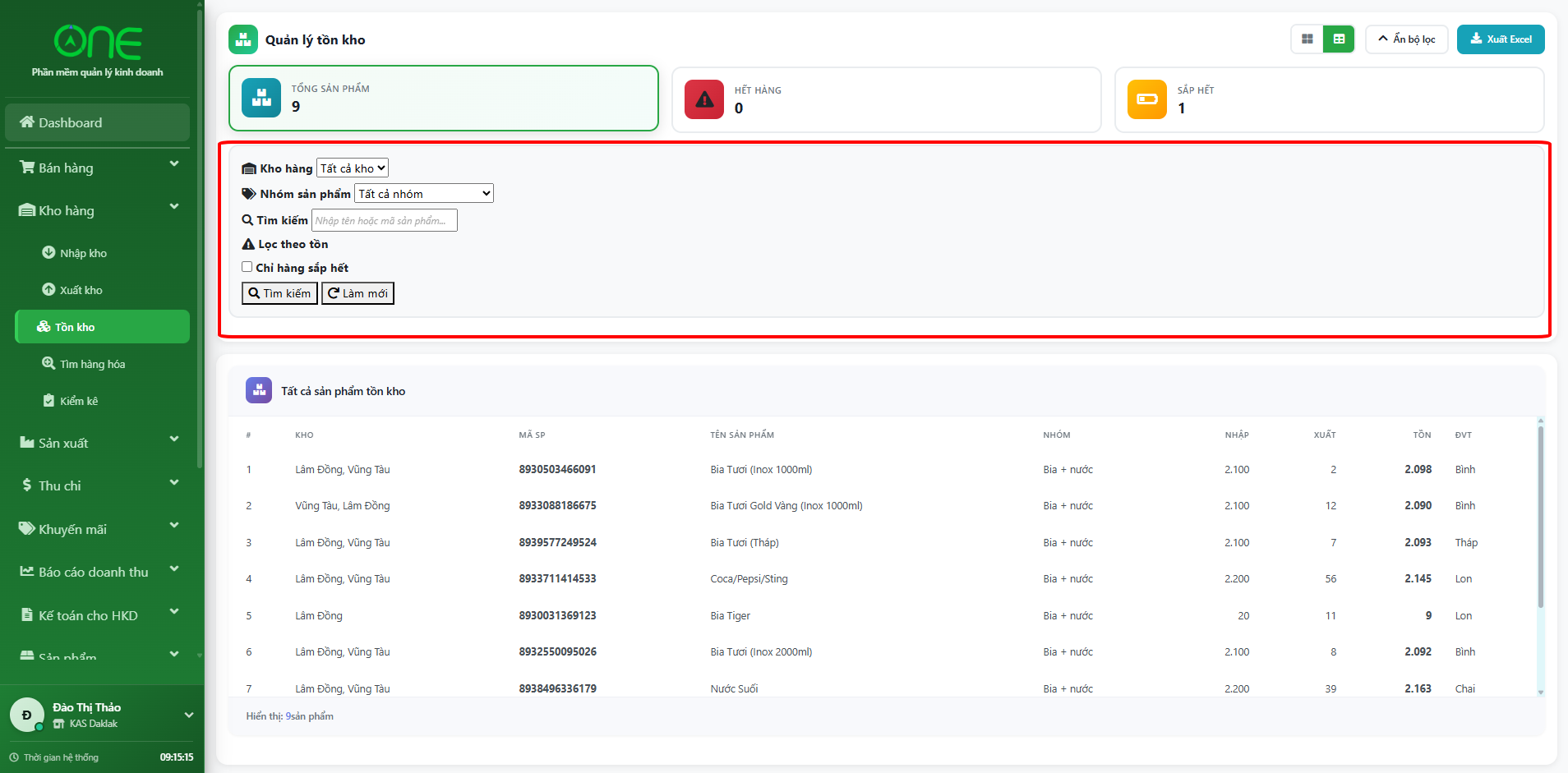This screenshot has width=1568, height=773.
Task: Open the 'Nhập kho' menu item
Action: (x=83, y=253)
